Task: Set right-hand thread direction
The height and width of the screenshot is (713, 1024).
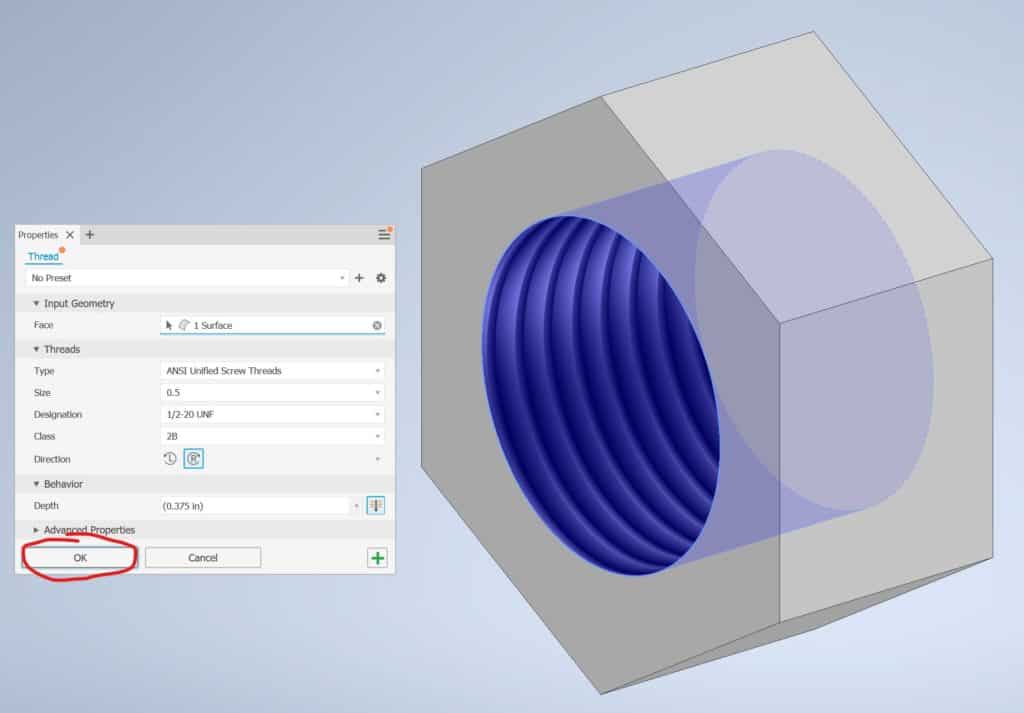Action: [x=193, y=458]
